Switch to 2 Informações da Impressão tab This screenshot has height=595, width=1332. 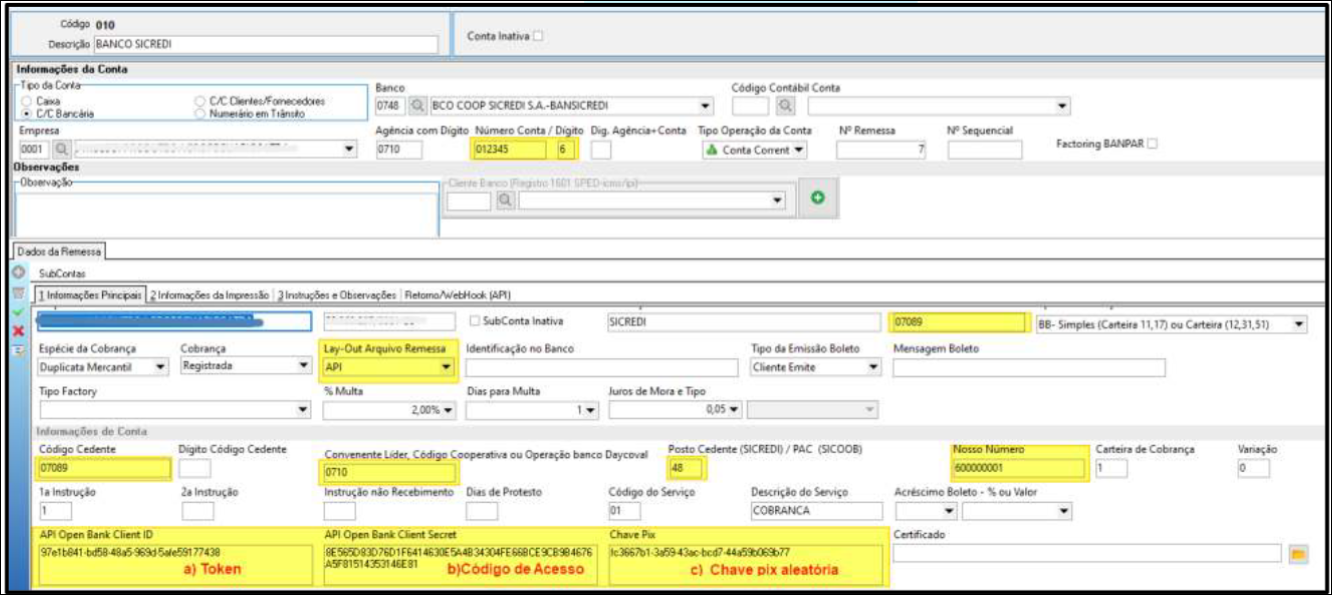[x=210, y=295]
